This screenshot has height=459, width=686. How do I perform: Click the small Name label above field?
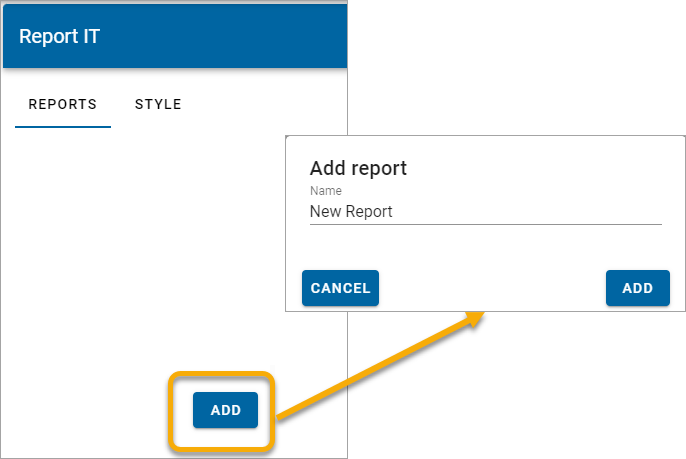pos(325,191)
